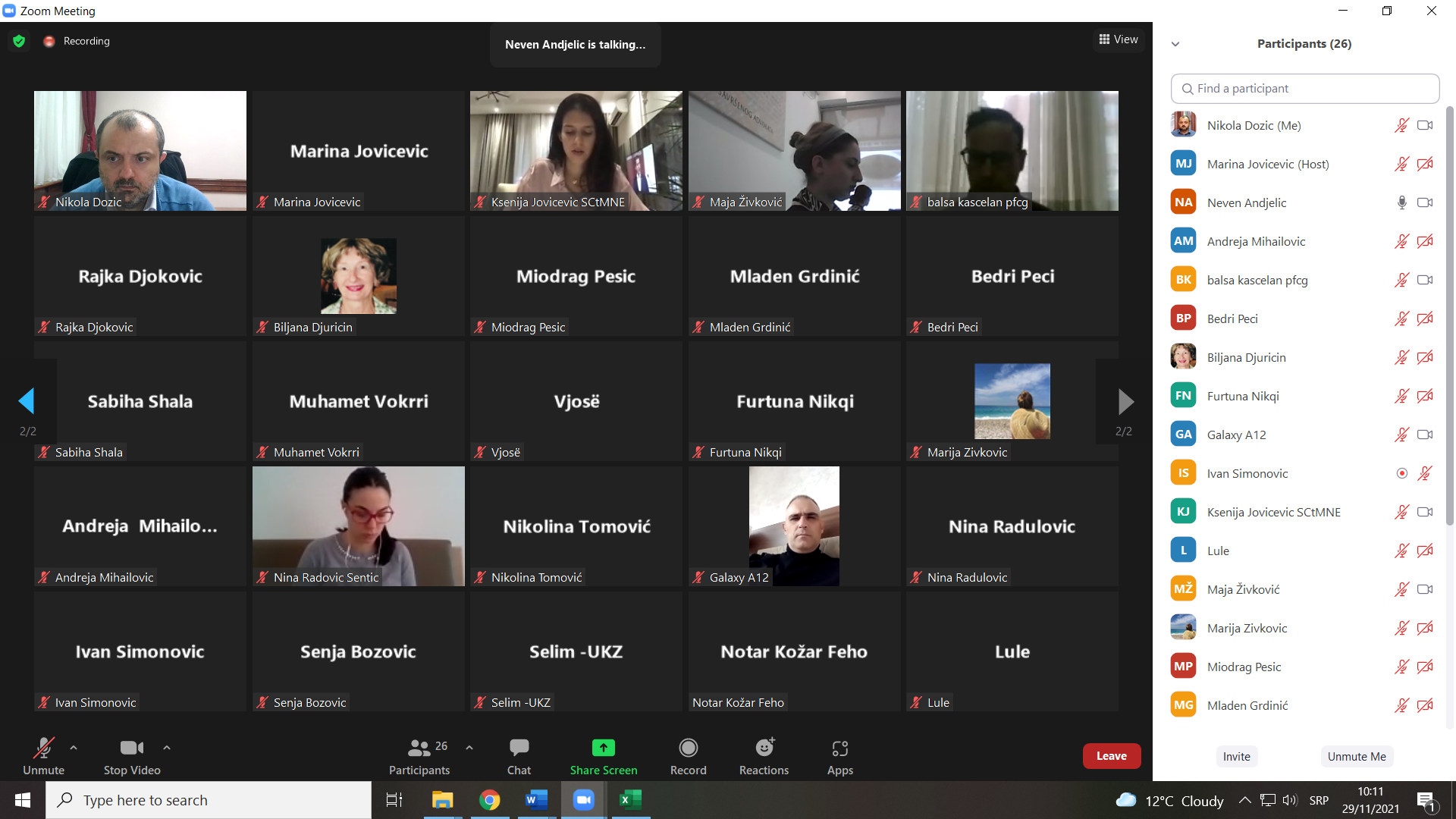Open File Explorer in the taskbar
The image size is (1456, 819).
[x=442, y=800]
